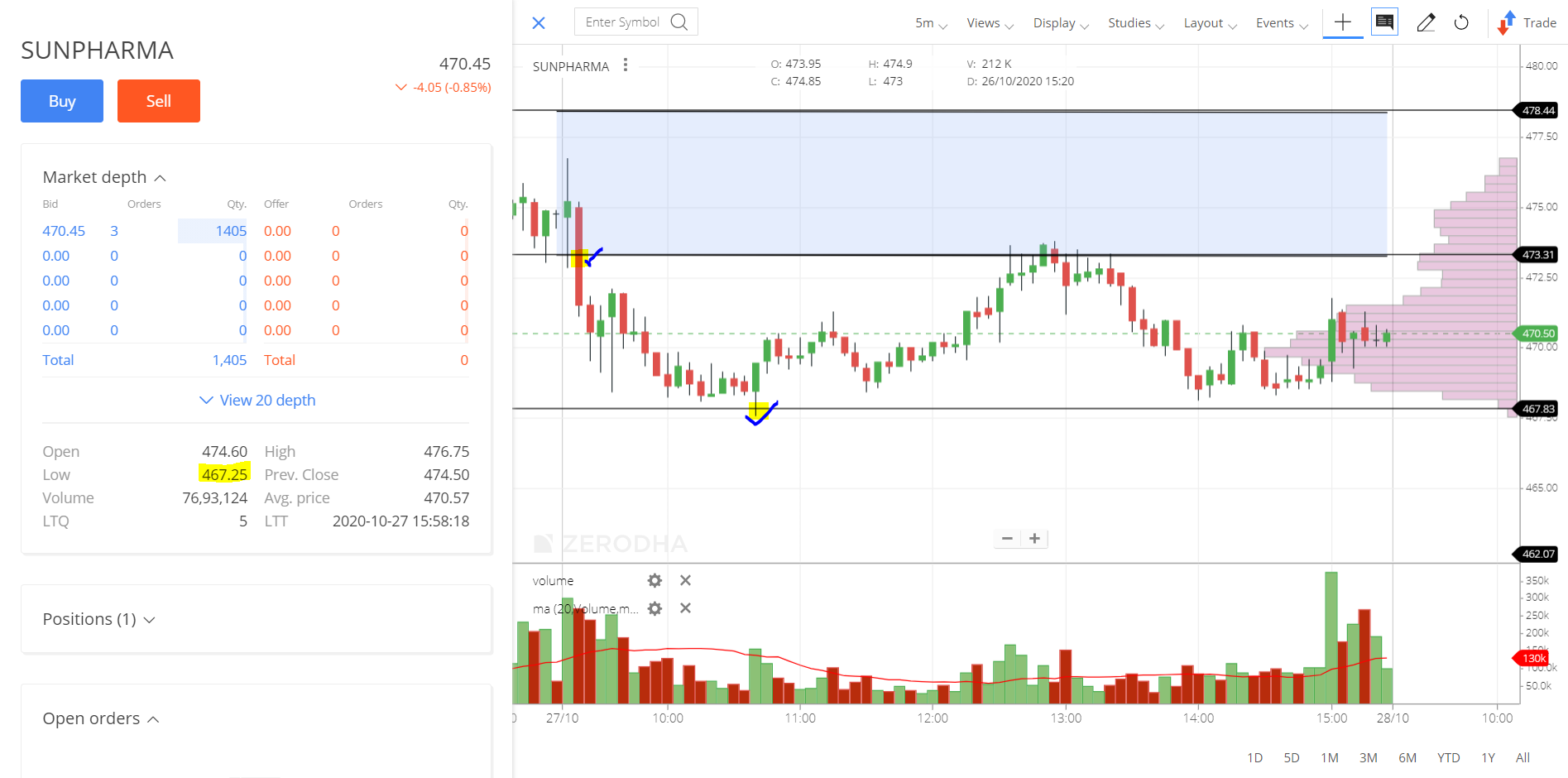Click the 478.44 price level label
The width and height of the screenshot is (1568, 778).
[x=1536, y=110]
